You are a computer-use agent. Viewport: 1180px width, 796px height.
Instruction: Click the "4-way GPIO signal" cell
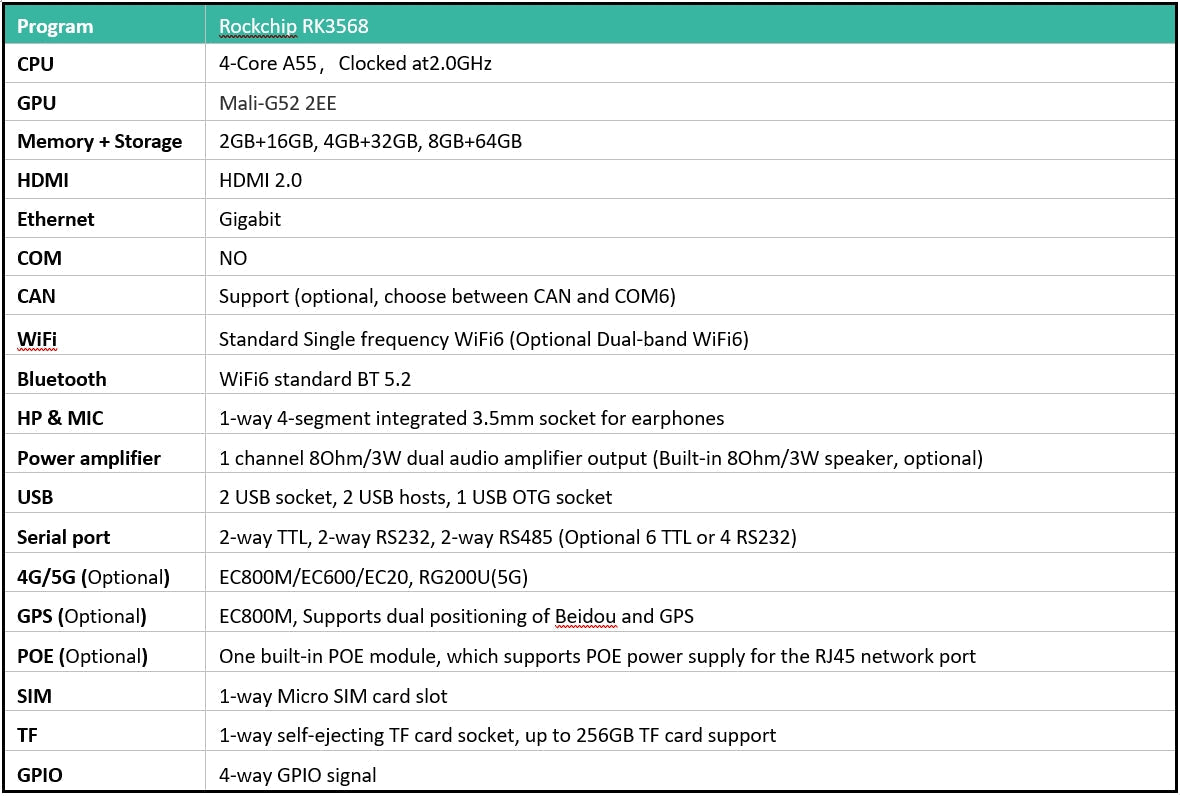(297, 775)
